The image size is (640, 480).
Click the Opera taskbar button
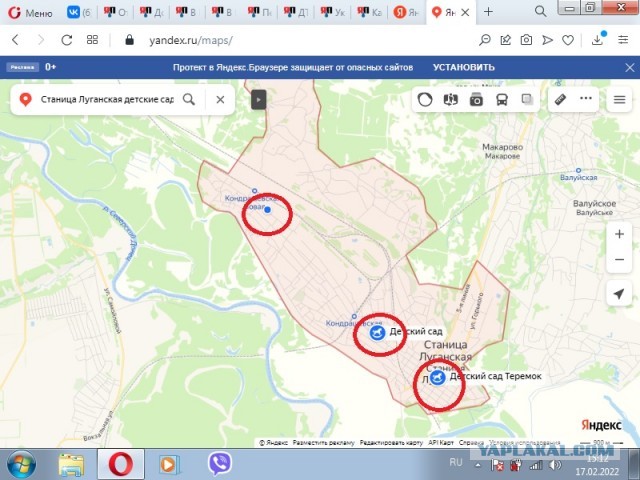point(120,464)
